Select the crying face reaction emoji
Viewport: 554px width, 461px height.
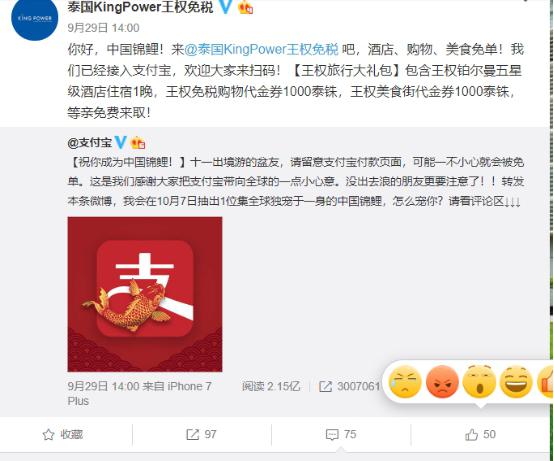405,382
